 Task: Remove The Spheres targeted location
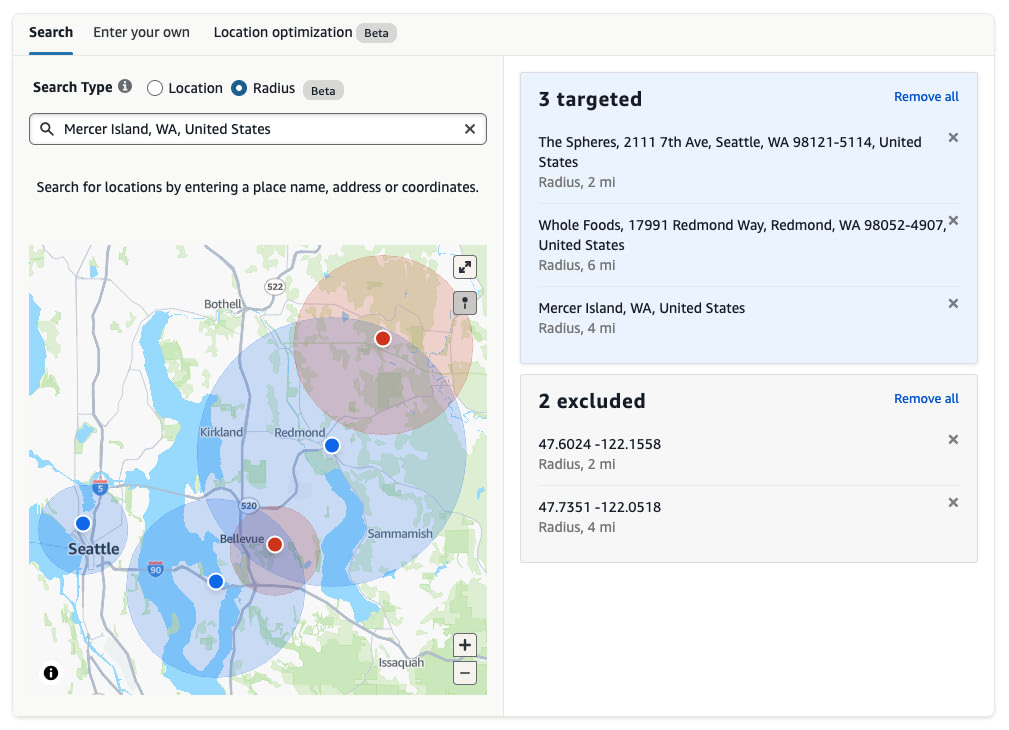953,137
